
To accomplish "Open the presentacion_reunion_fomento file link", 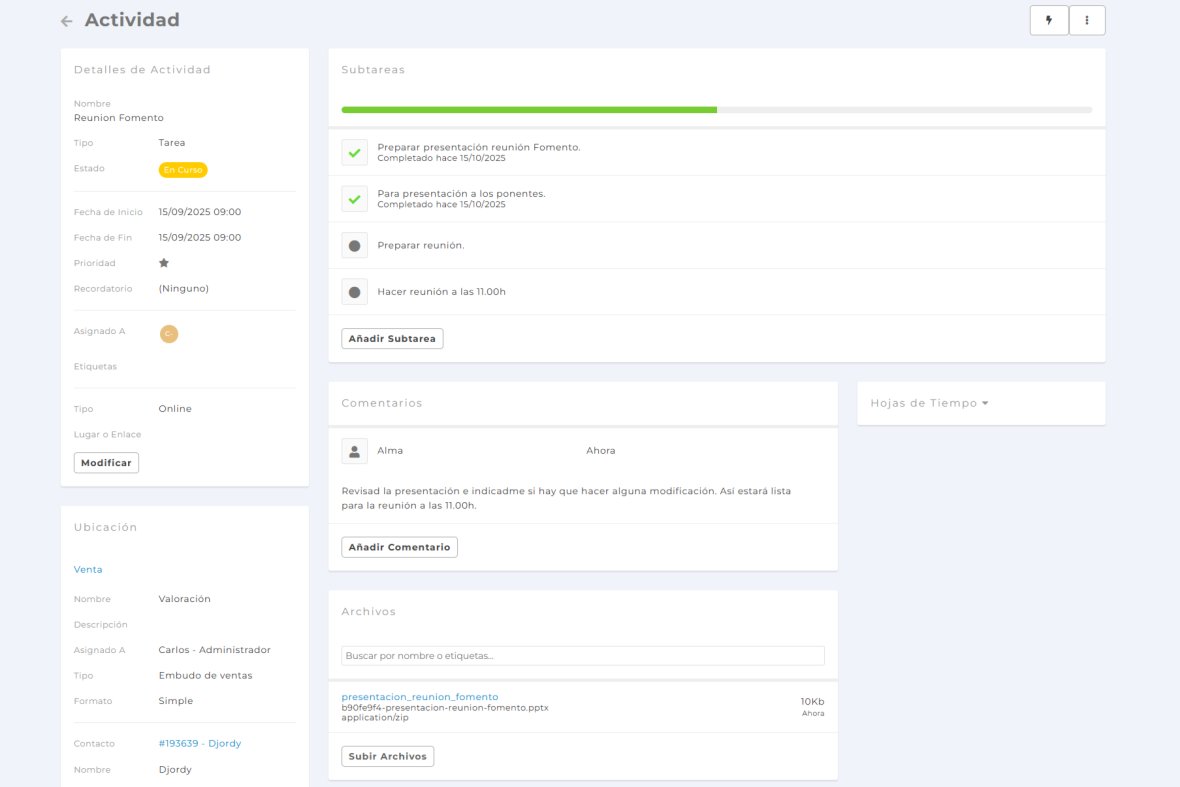I will pos(419,697).
